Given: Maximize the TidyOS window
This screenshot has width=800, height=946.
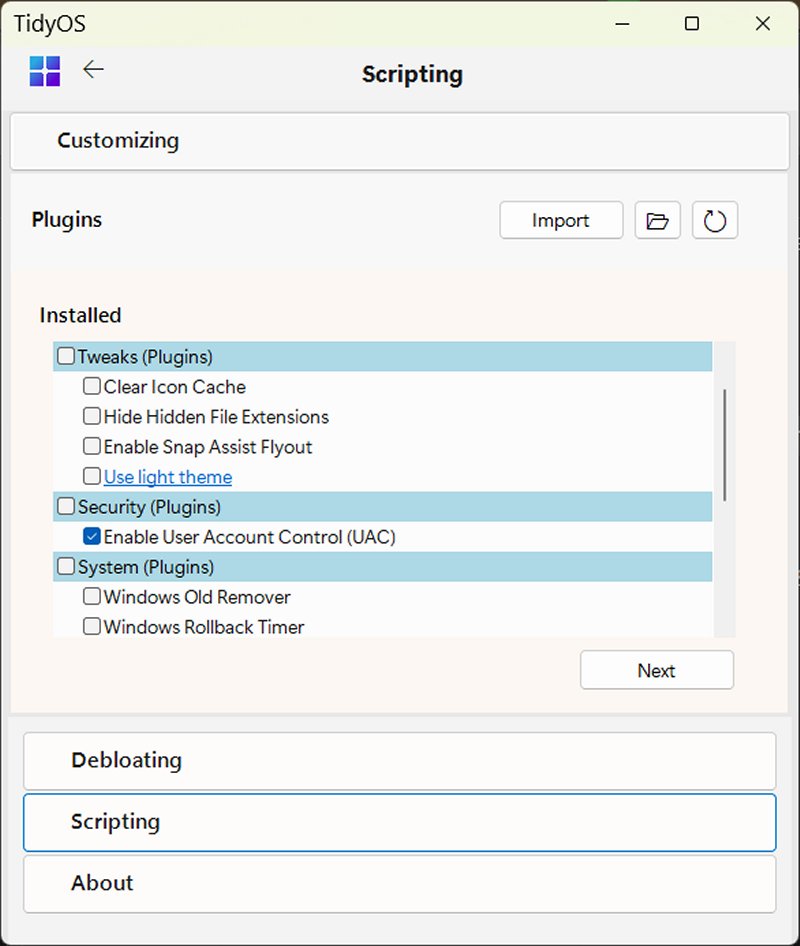Looking at the screenshot, I should click(691, 25).
